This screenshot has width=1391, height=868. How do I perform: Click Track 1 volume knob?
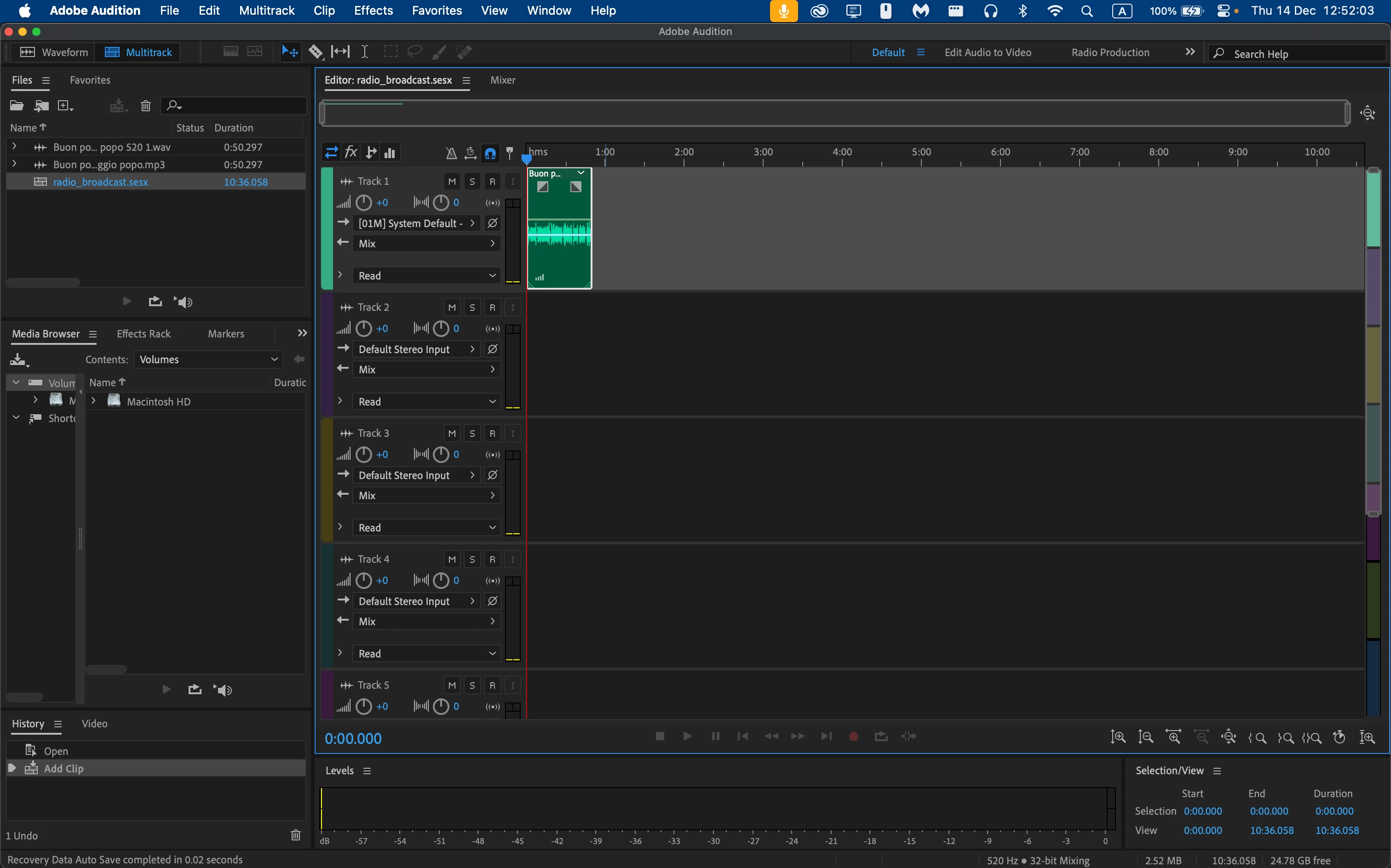[x=363, y=203]
